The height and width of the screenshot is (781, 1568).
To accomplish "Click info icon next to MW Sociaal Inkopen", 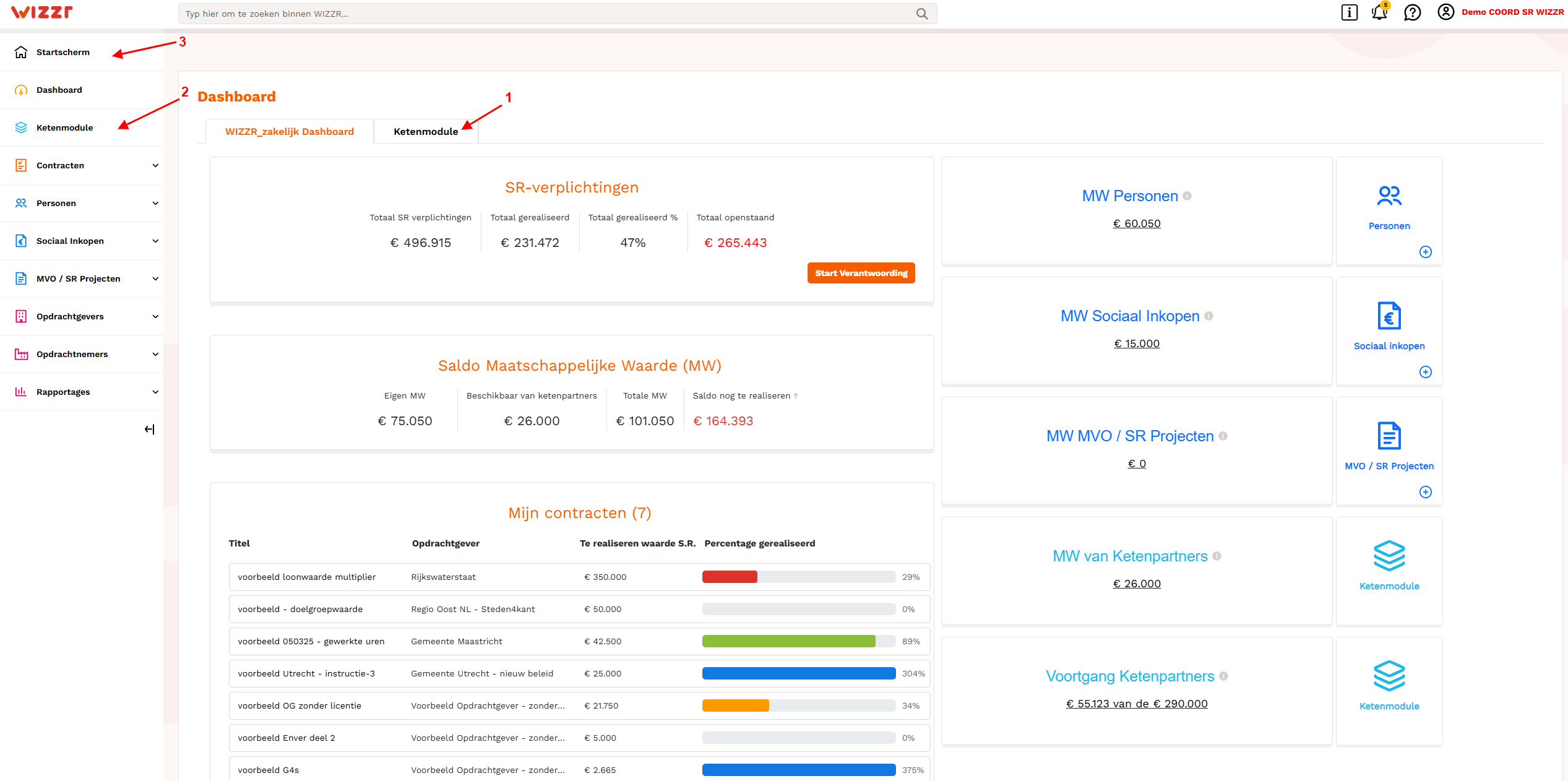I will [1209, 316].
